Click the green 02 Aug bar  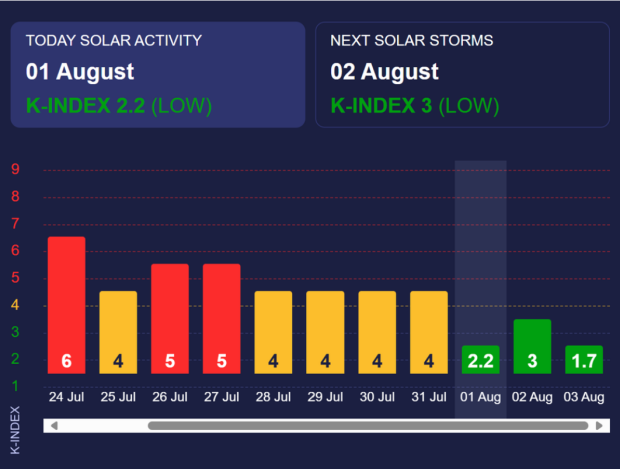(532, 346)
